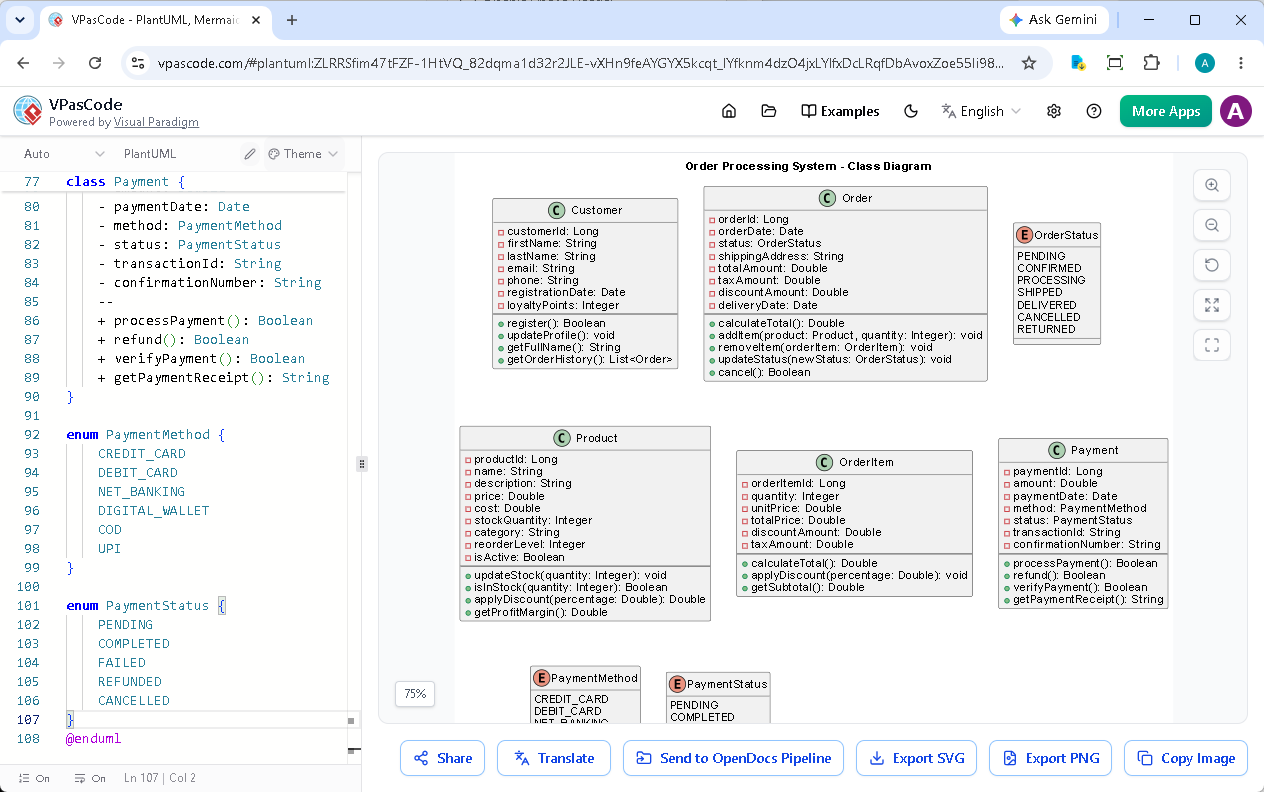Click the Translate button
This screenshot has height=792, width=1264.
[x=553, y=758]
